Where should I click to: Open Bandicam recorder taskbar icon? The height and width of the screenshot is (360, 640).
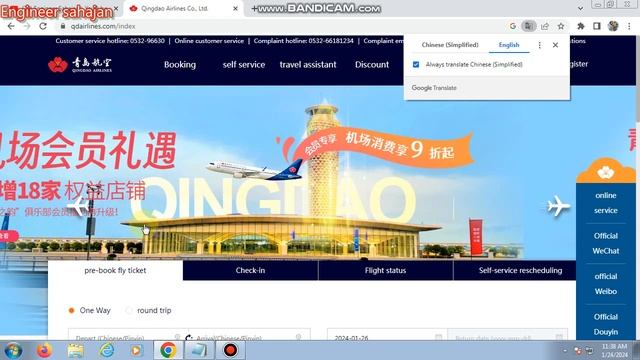tap(231, 351)
